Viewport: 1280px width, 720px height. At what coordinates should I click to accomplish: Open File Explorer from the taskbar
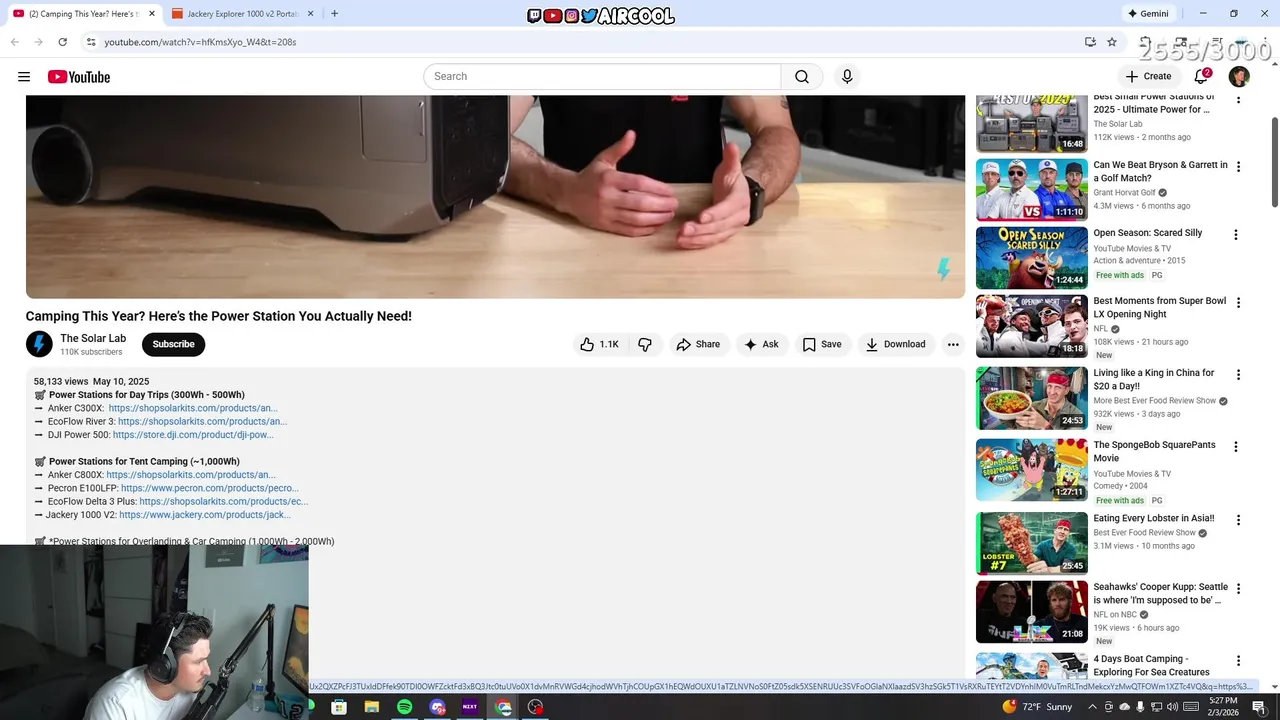[x=371, y=707]
